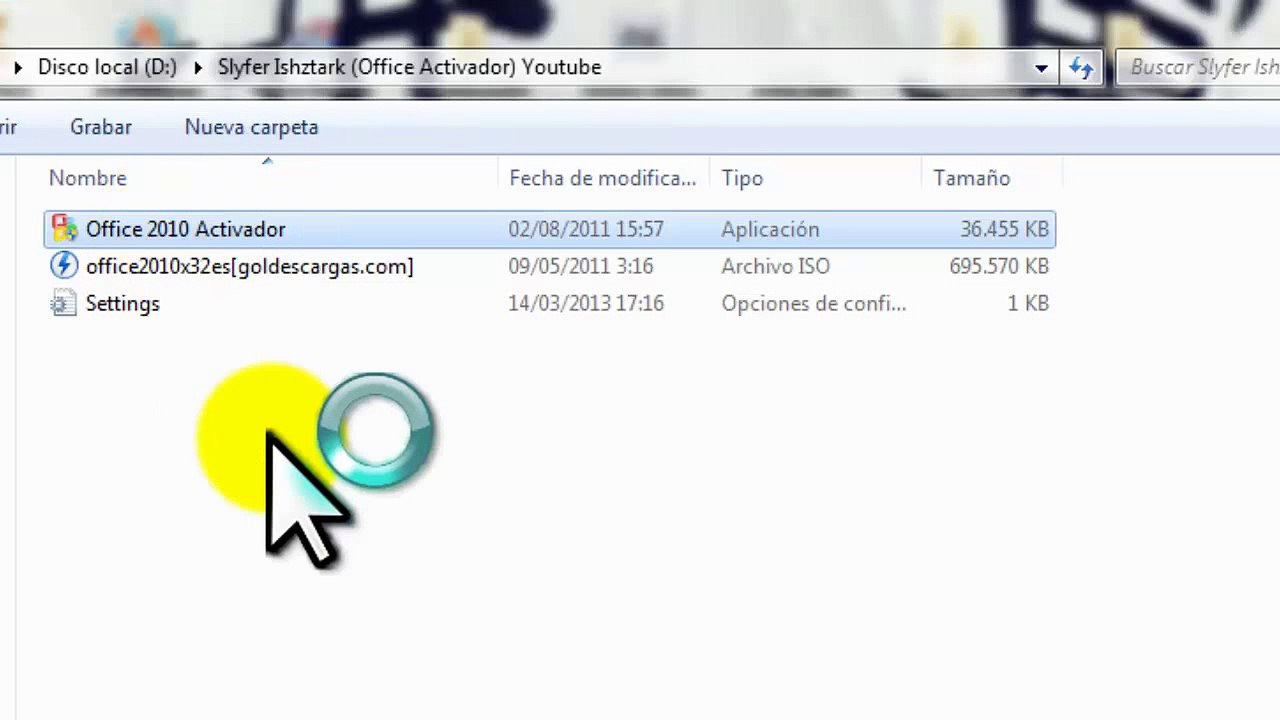Open Slyfer Ishztark (Office Activador) Youtube breadcrumb

[410, 67]
